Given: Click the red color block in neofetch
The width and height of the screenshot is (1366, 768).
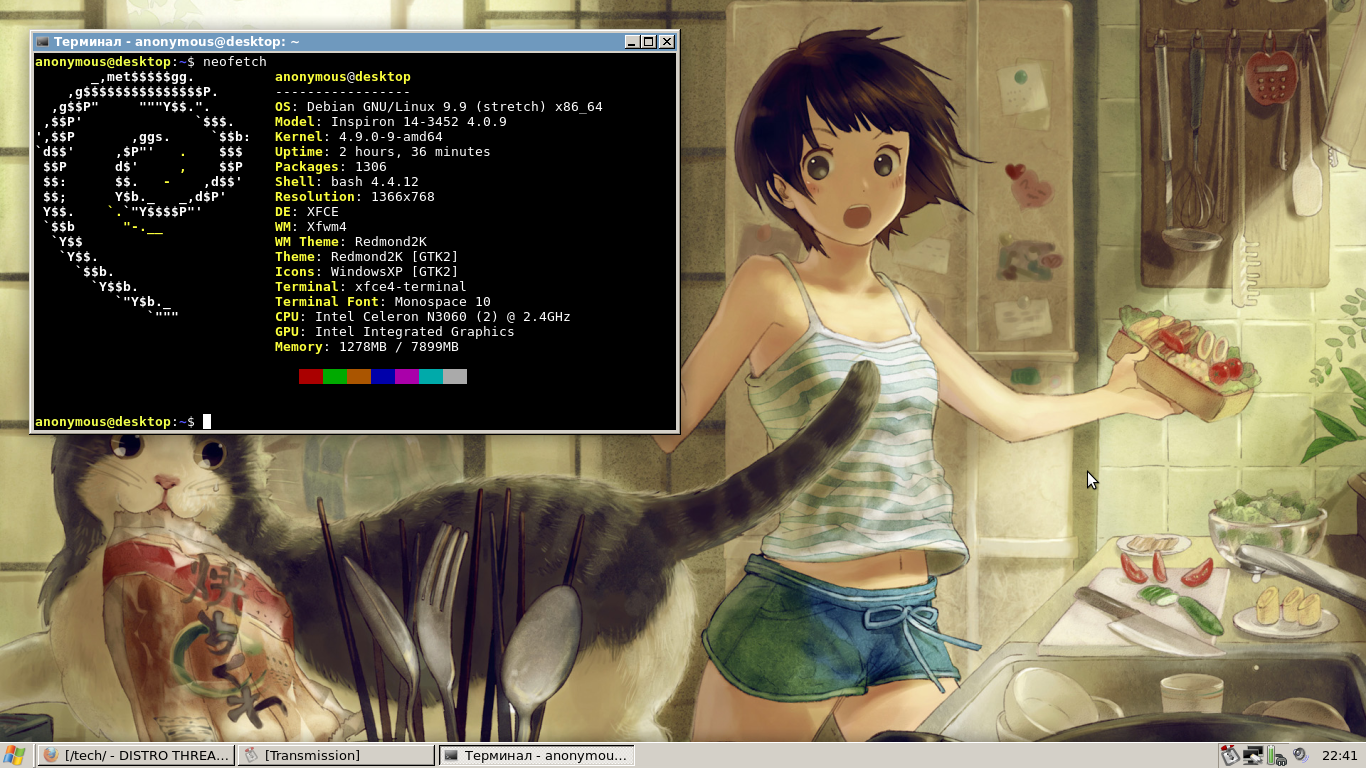Looking at the screenshot, I should click(311, 376).
